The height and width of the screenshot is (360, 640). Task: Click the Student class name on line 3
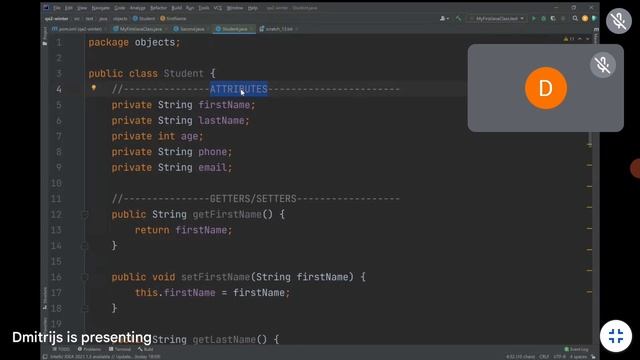[x=184, y=73]
